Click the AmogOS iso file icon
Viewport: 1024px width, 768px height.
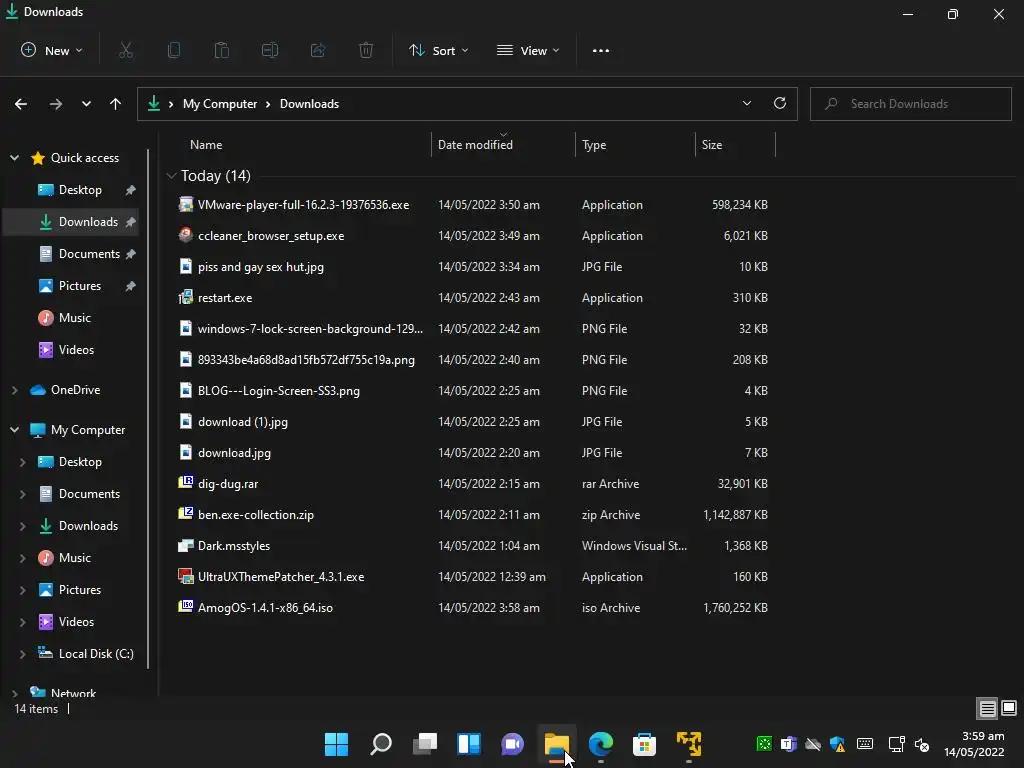coord(186,607)
